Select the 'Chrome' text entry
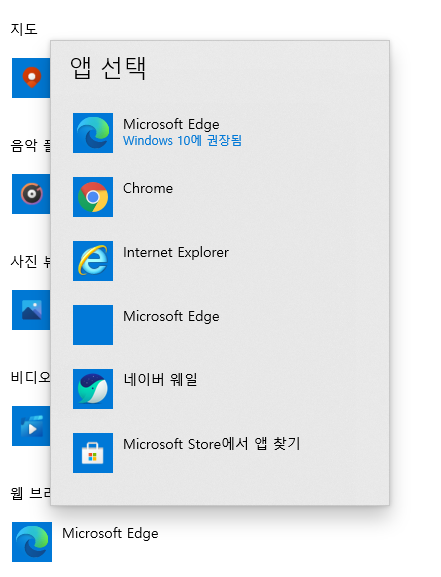441x577 pixels. 148,188
